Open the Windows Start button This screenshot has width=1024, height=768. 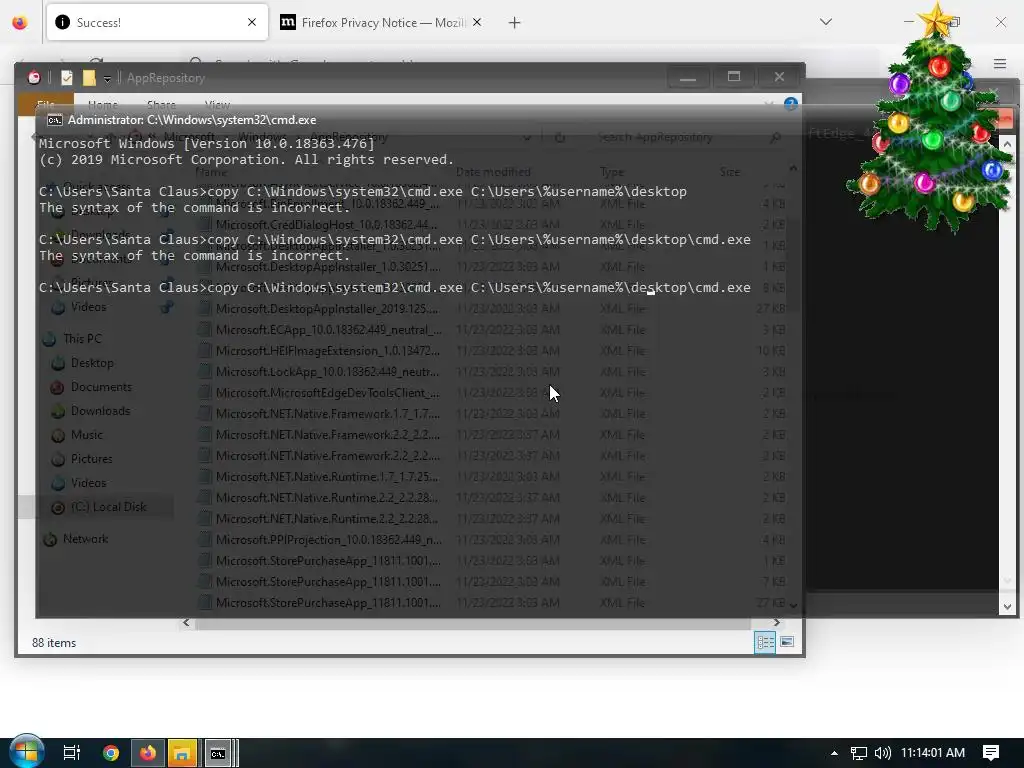coord(26,752)
